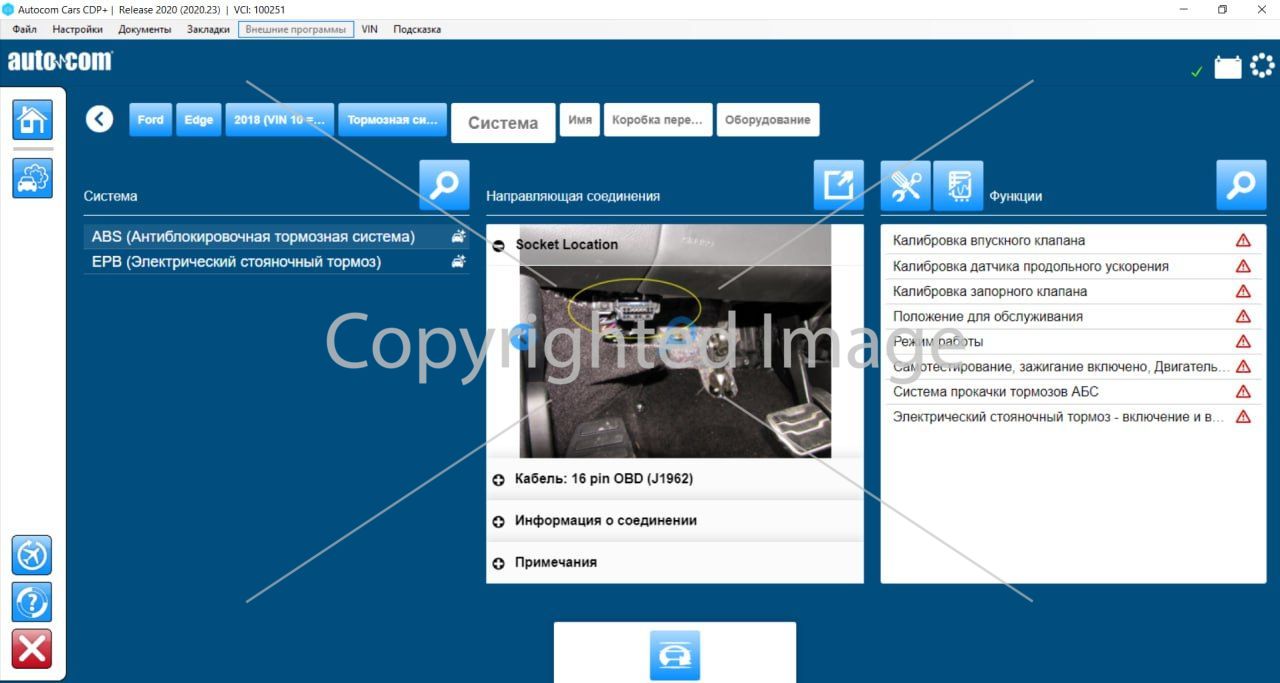The height and width of the screenshot is (683, 1280).
Task: Select the Ford breadcrumb button
Action: point(150,120)
